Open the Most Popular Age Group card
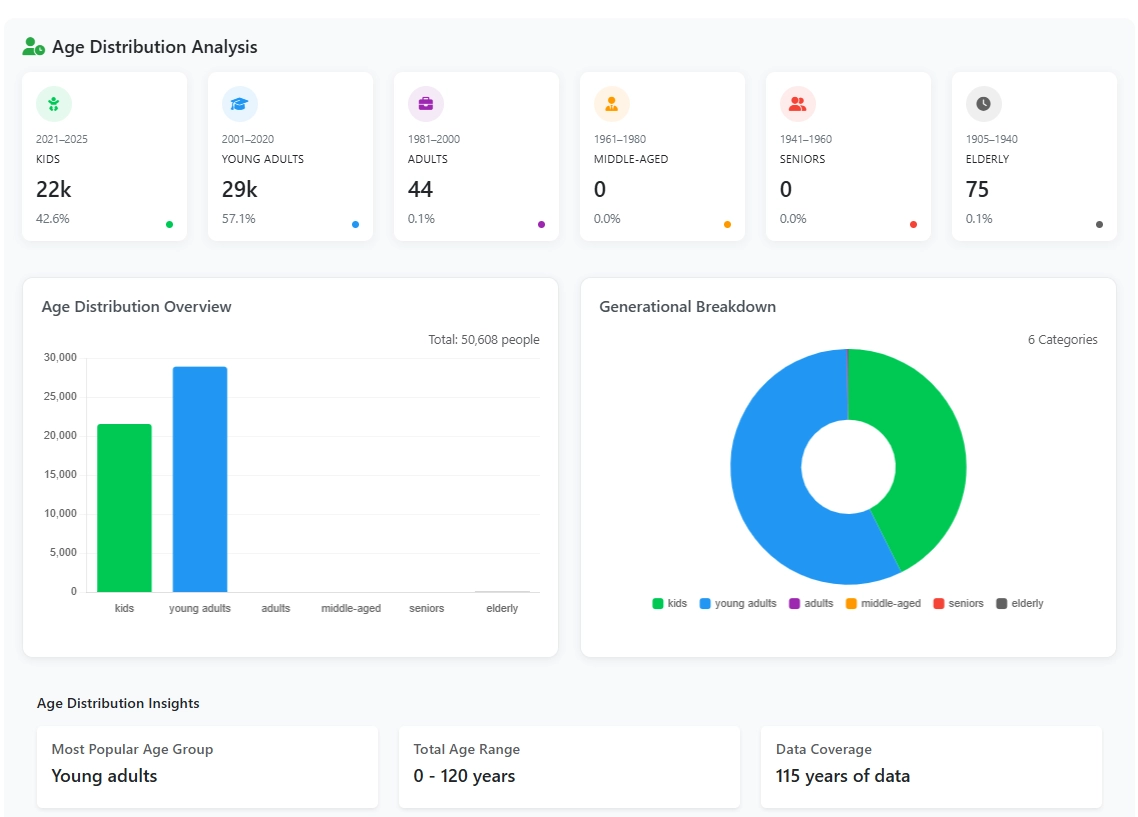The height and width of the screenshot is (817, 1138). click(207, 766)
